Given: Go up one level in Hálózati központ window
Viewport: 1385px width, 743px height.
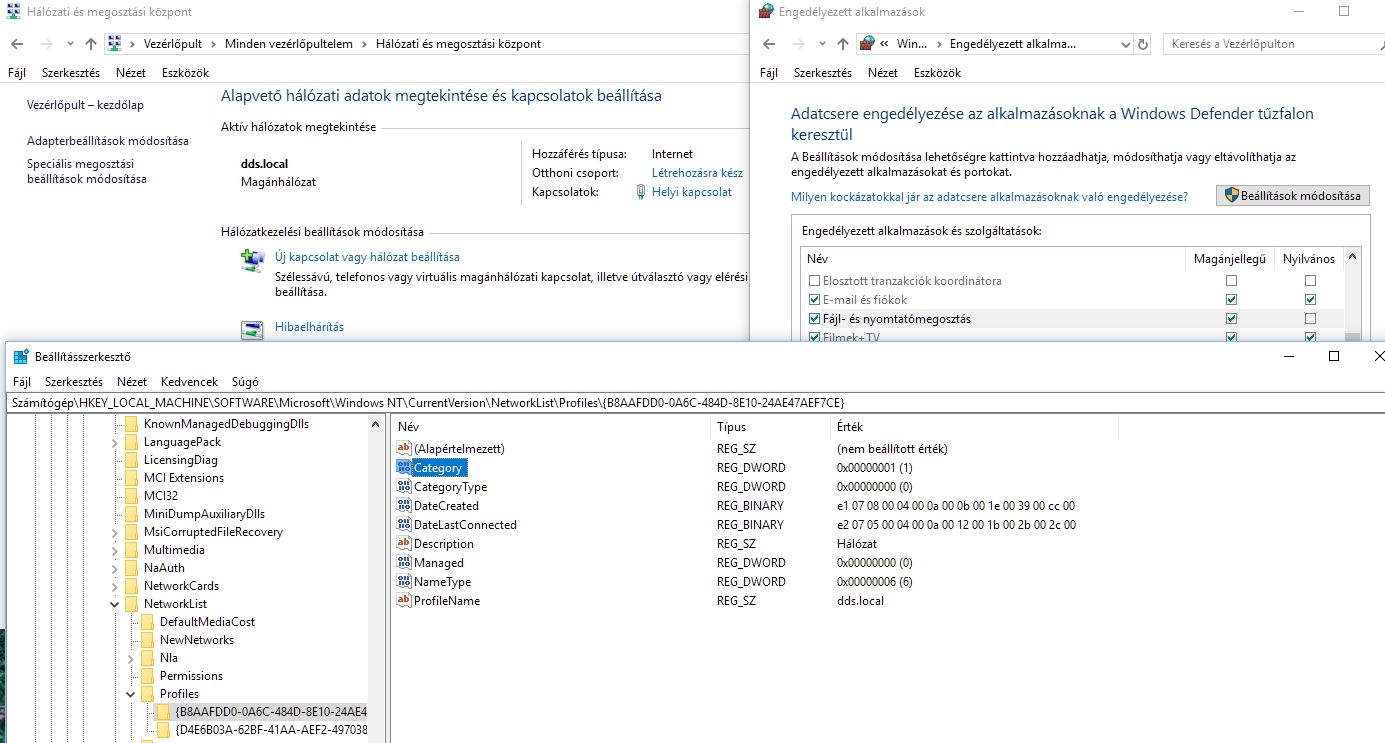Looking at the screenshot, I should (91, 44).
